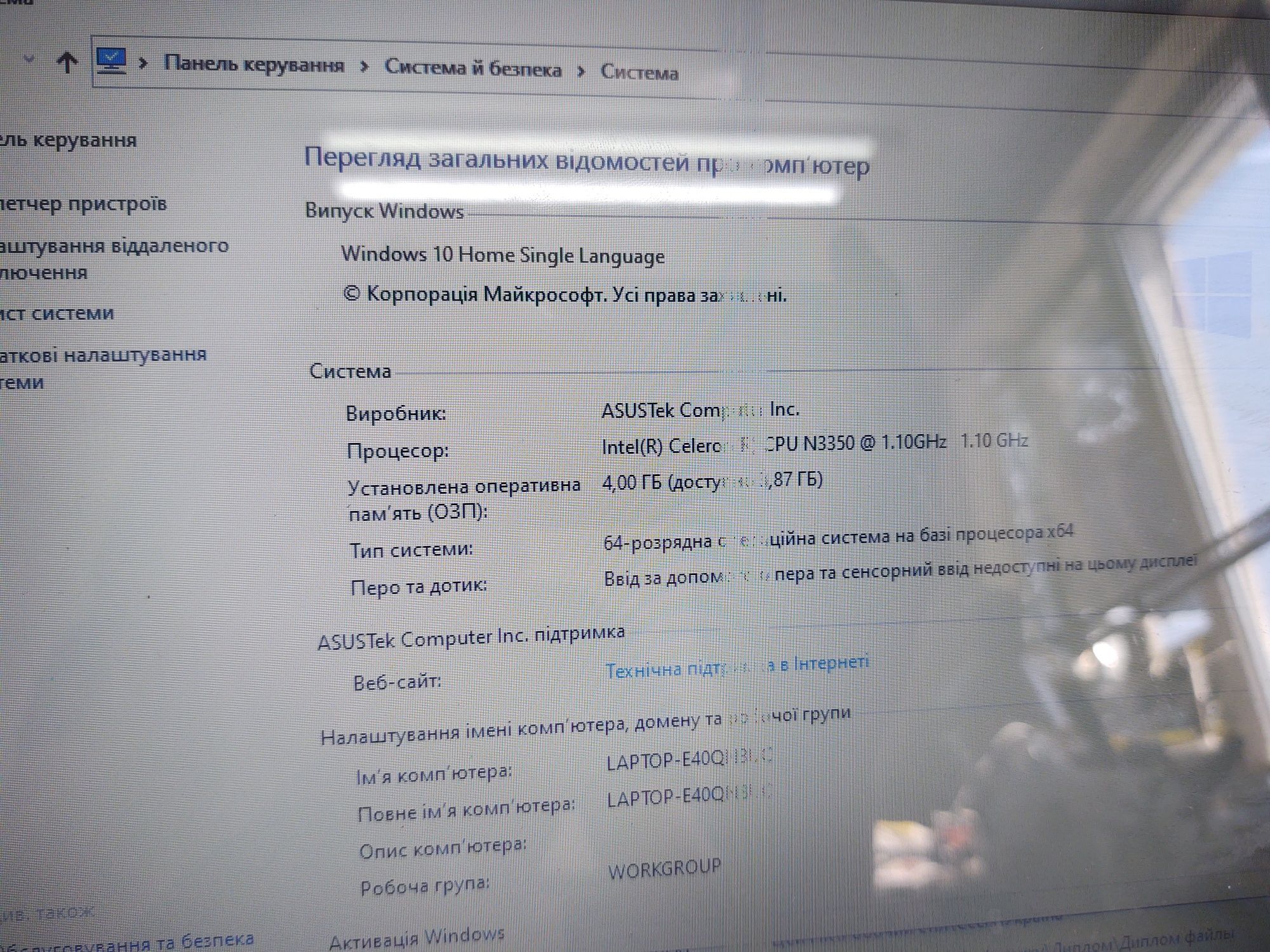Click the Випуск Windows section header
The height and width of the screenshot is (952, 1270).
point(384,210)
